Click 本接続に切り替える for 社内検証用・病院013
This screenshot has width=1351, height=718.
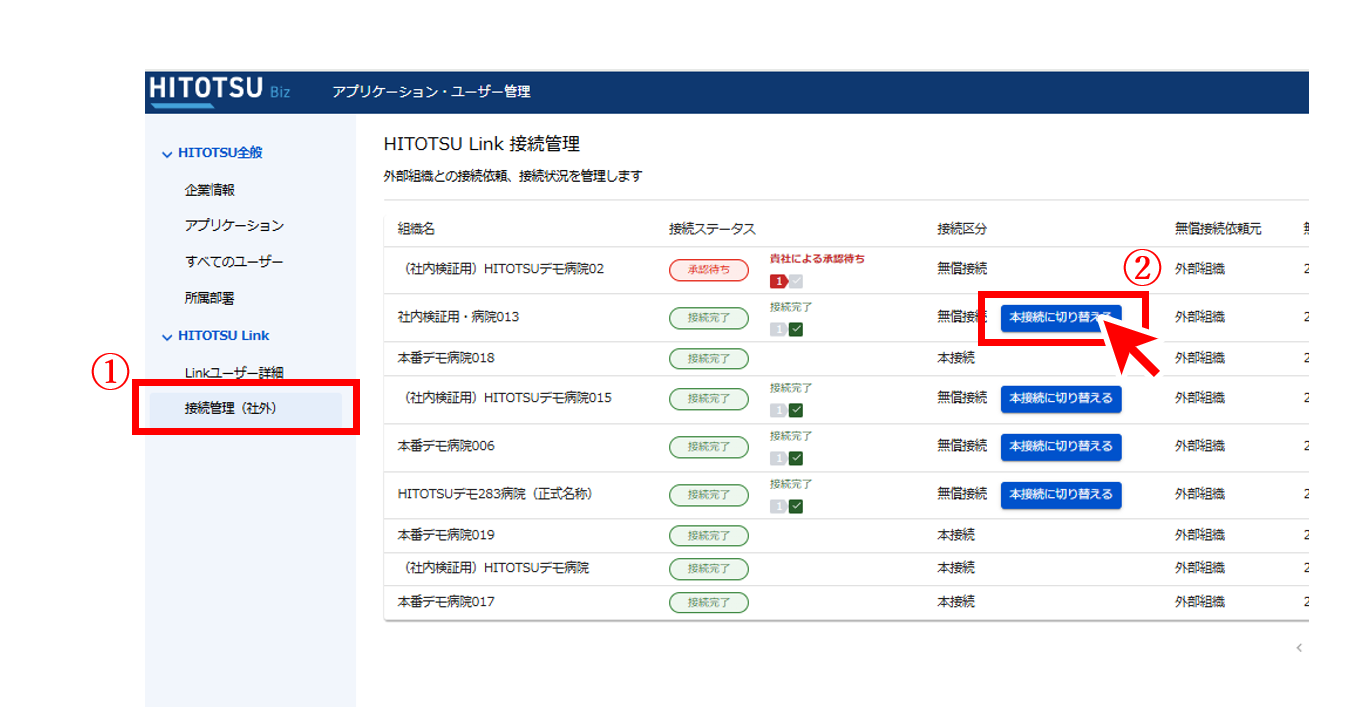[1060, 318]
